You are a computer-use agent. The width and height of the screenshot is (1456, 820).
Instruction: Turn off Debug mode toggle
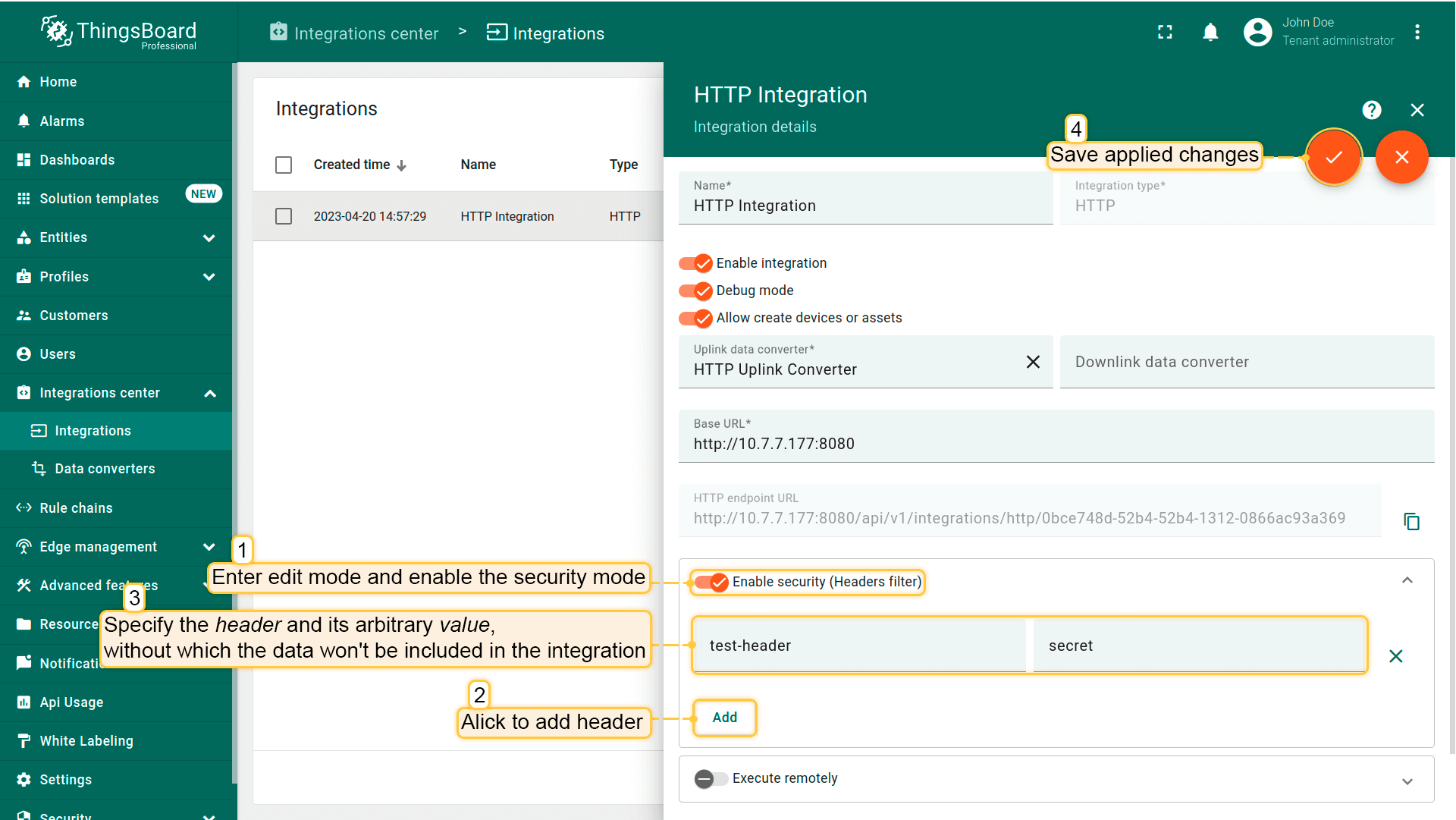[695, 291]
